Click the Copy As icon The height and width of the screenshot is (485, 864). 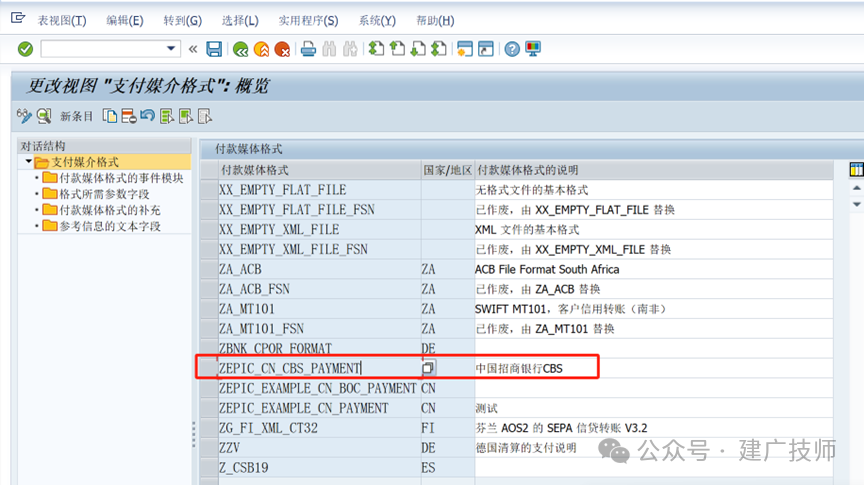(110, 116)
